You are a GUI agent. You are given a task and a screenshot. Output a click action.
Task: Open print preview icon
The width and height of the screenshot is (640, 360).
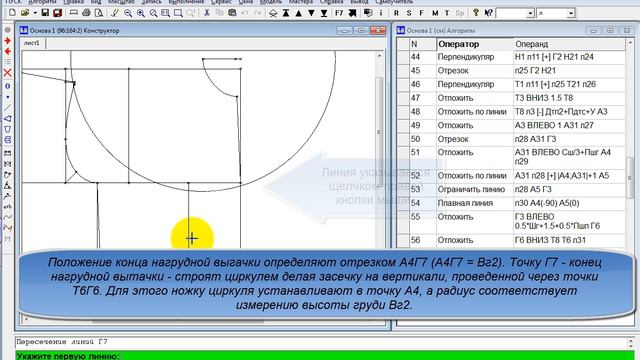[99, 13]
